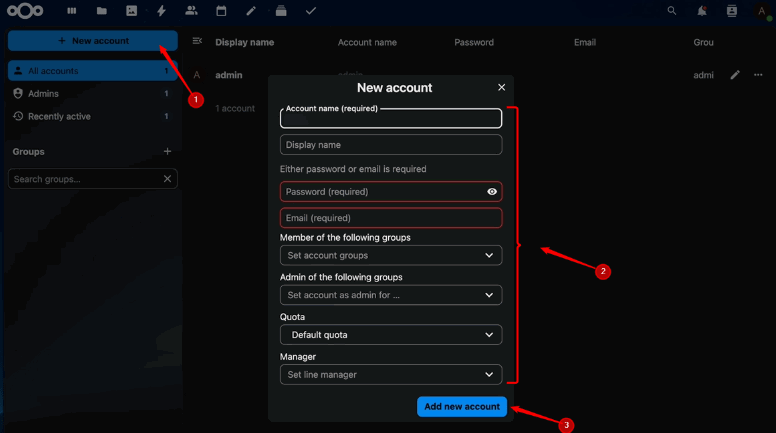Open the Deck app icon
Image resolution: width=776 pixels, height=433 pixels.
[x=281, y=10]
